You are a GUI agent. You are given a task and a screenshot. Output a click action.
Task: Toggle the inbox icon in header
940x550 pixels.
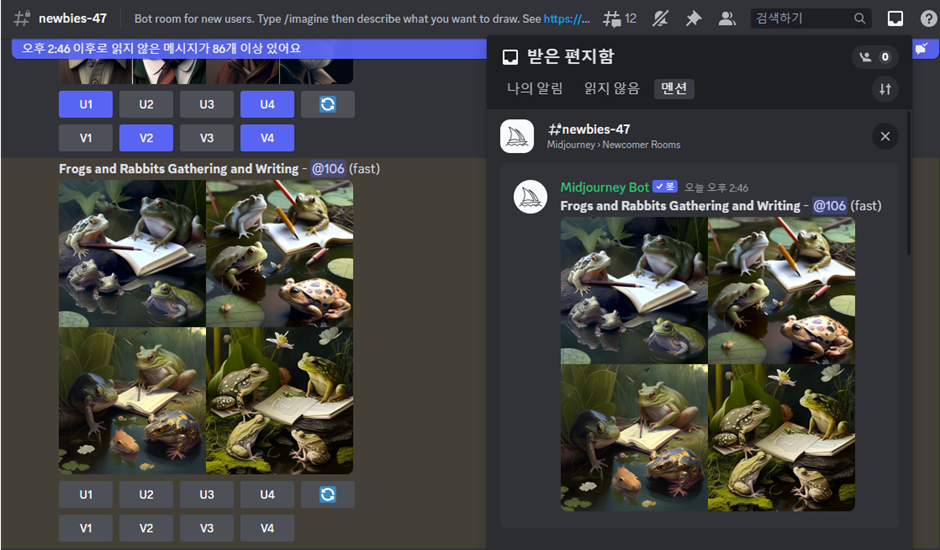click(x=895, y=19)
